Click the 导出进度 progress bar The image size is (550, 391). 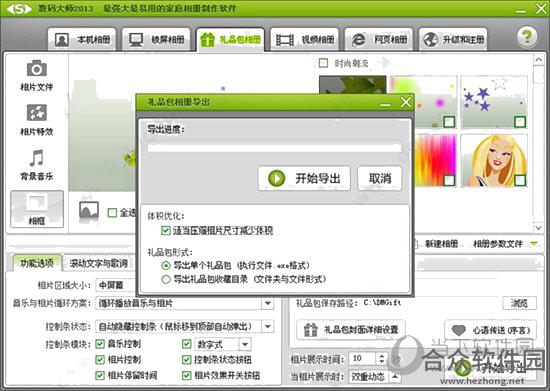coord(274,148)
